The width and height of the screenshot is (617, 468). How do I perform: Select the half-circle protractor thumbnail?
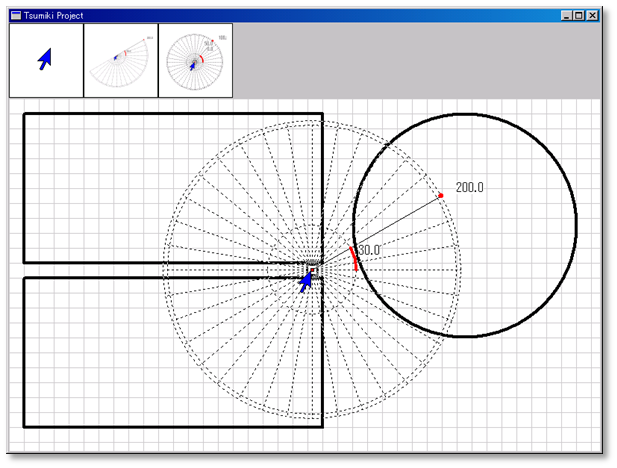(121, 61)
